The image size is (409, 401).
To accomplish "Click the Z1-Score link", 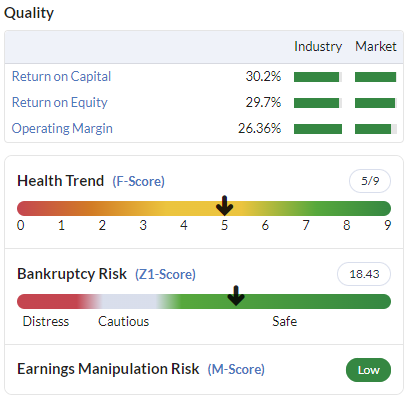I will 165,274.
